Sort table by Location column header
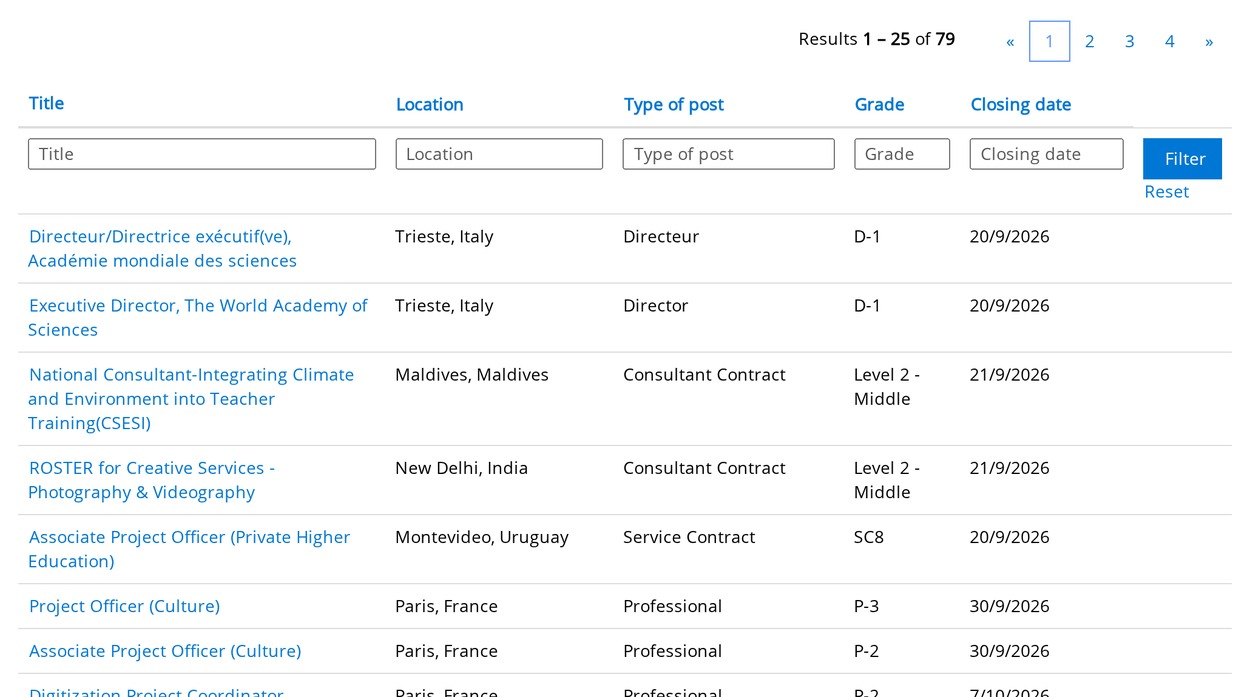1250x697 pixels. click(430, 105)
